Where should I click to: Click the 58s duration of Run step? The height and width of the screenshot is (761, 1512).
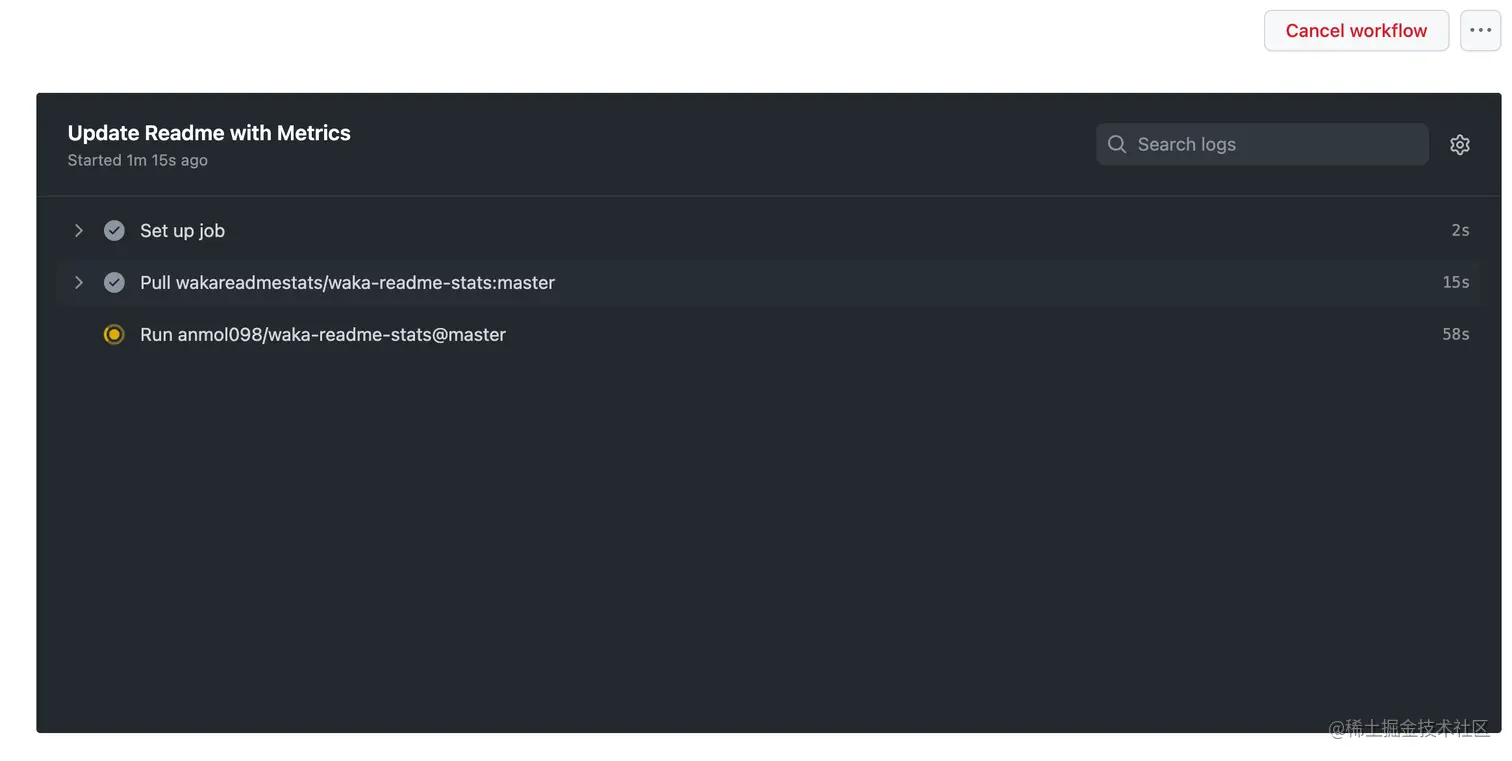(1456, 335)
